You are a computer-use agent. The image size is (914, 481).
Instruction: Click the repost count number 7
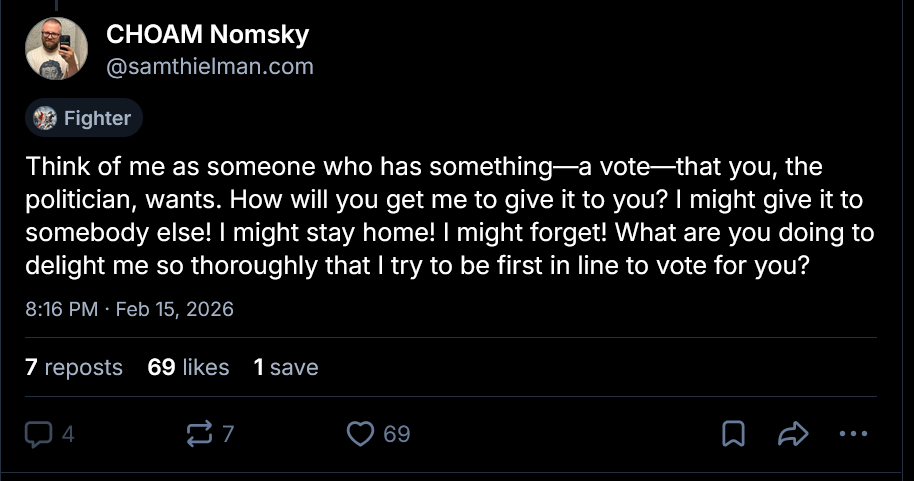228,434
